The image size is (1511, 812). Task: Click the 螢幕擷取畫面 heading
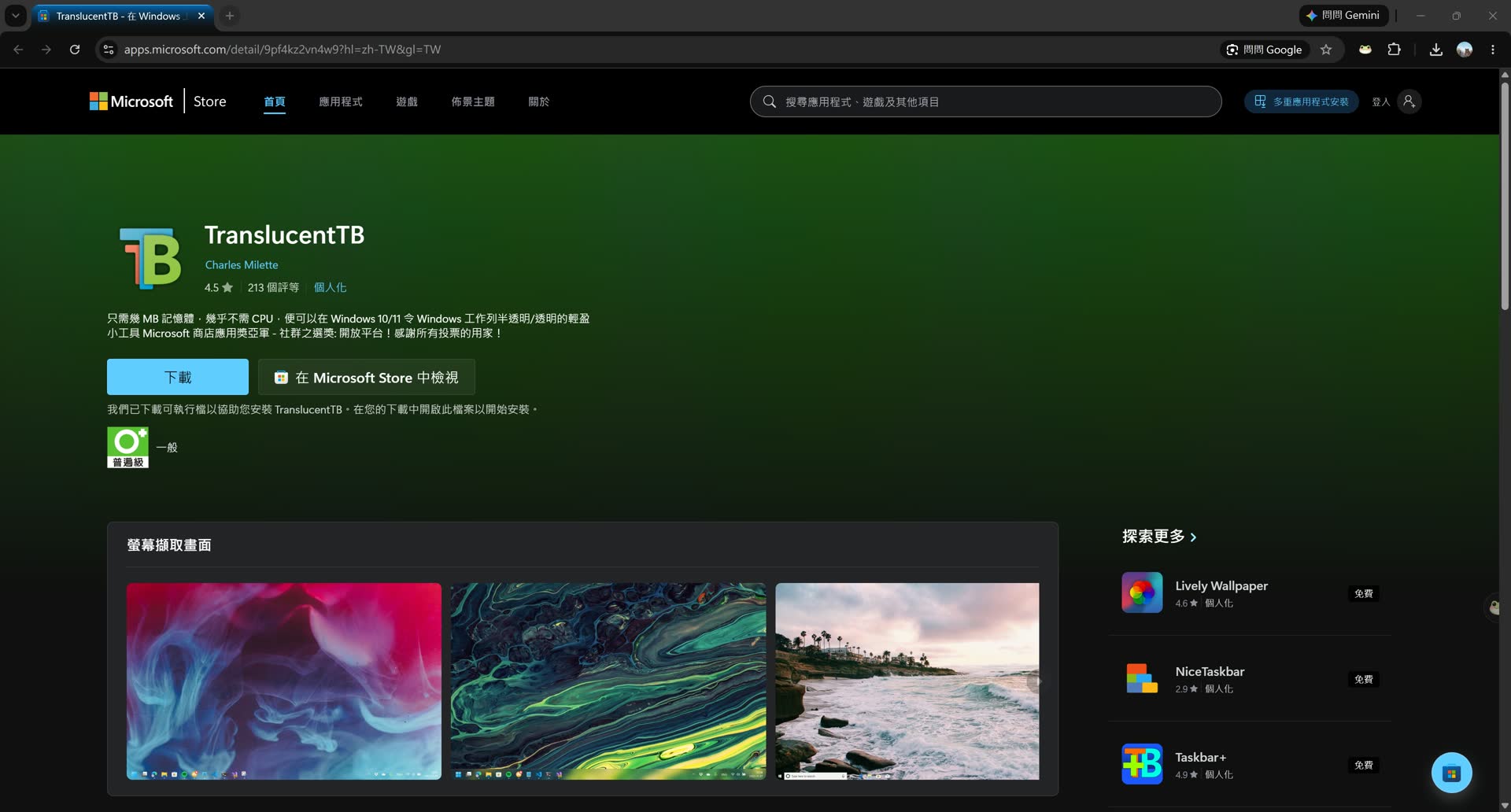point(169,545)
